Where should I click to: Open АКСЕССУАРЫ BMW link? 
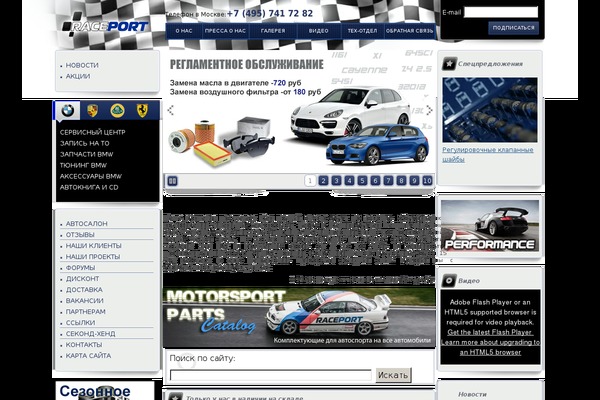[x=91, y=176]
